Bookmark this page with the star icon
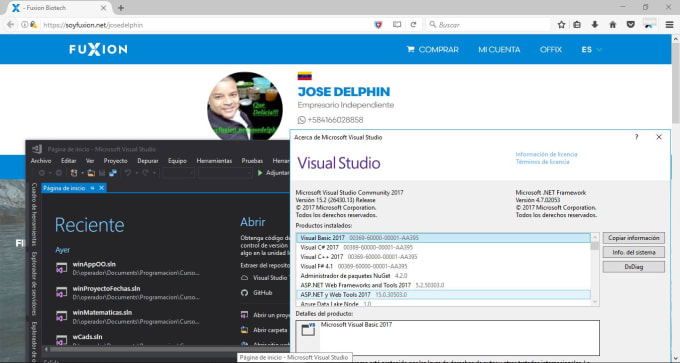 (x=561, y=25)
